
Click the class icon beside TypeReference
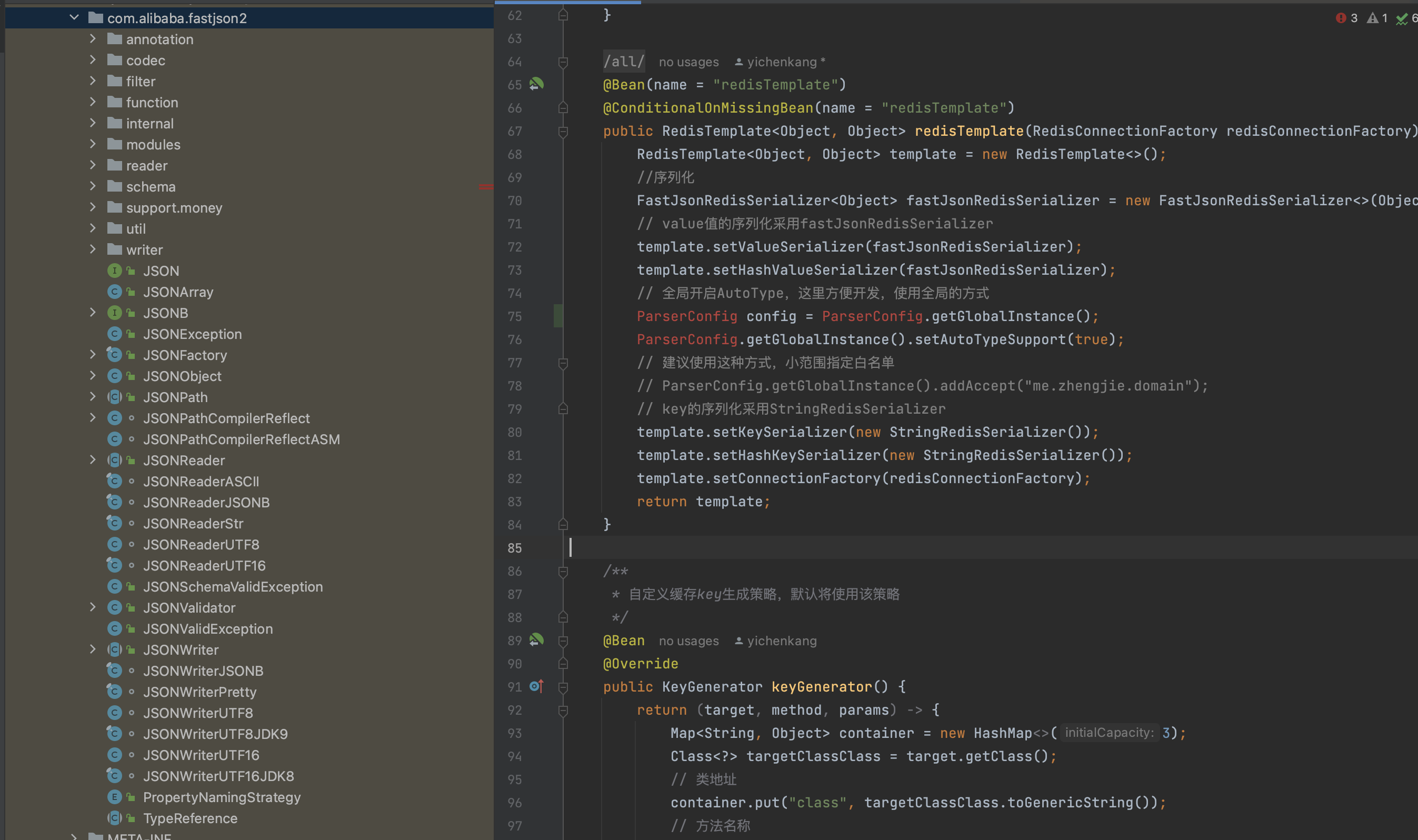click(115, 818)
